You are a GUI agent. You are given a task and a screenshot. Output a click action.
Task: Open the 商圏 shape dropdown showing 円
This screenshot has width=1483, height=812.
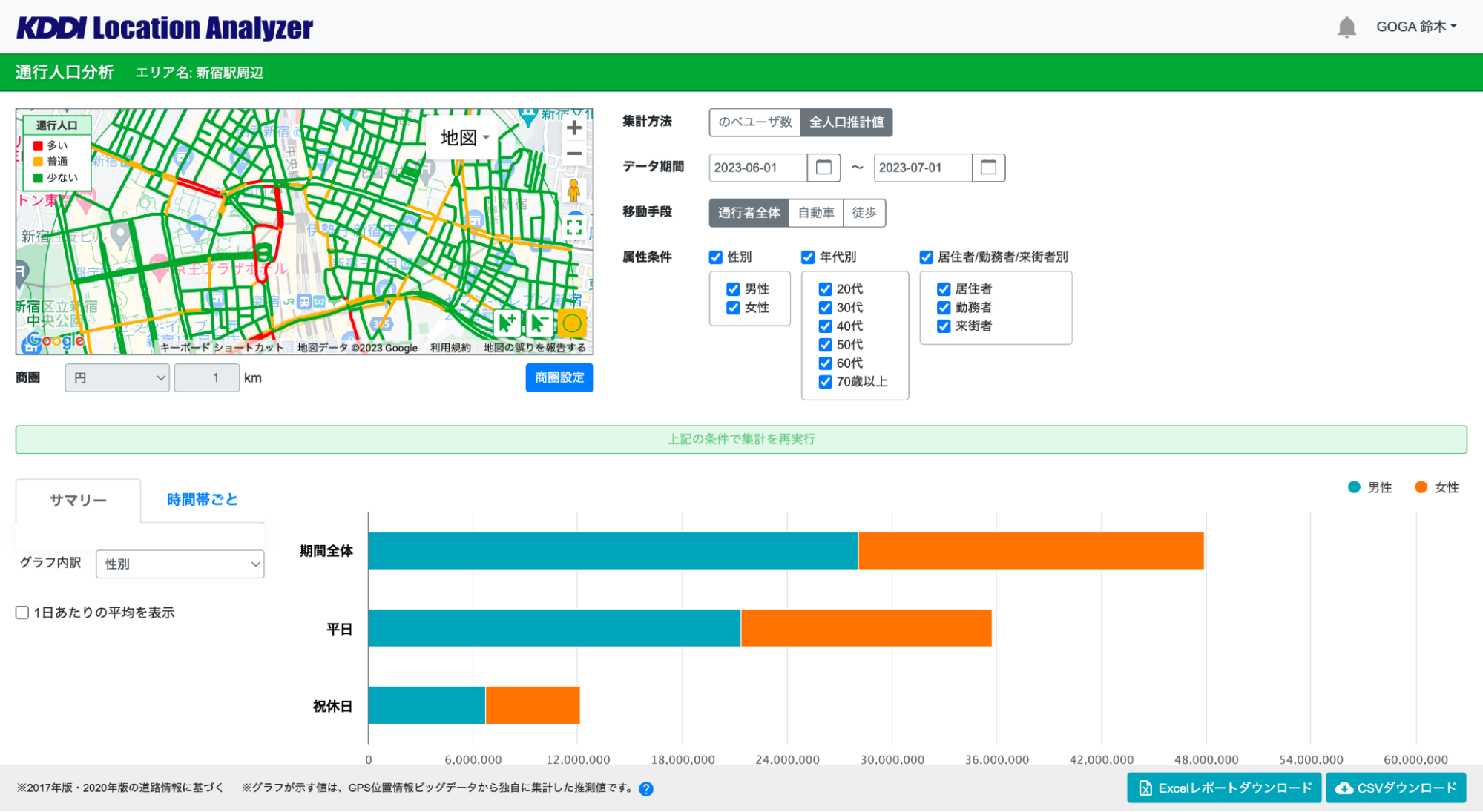(x=117, y=378)
